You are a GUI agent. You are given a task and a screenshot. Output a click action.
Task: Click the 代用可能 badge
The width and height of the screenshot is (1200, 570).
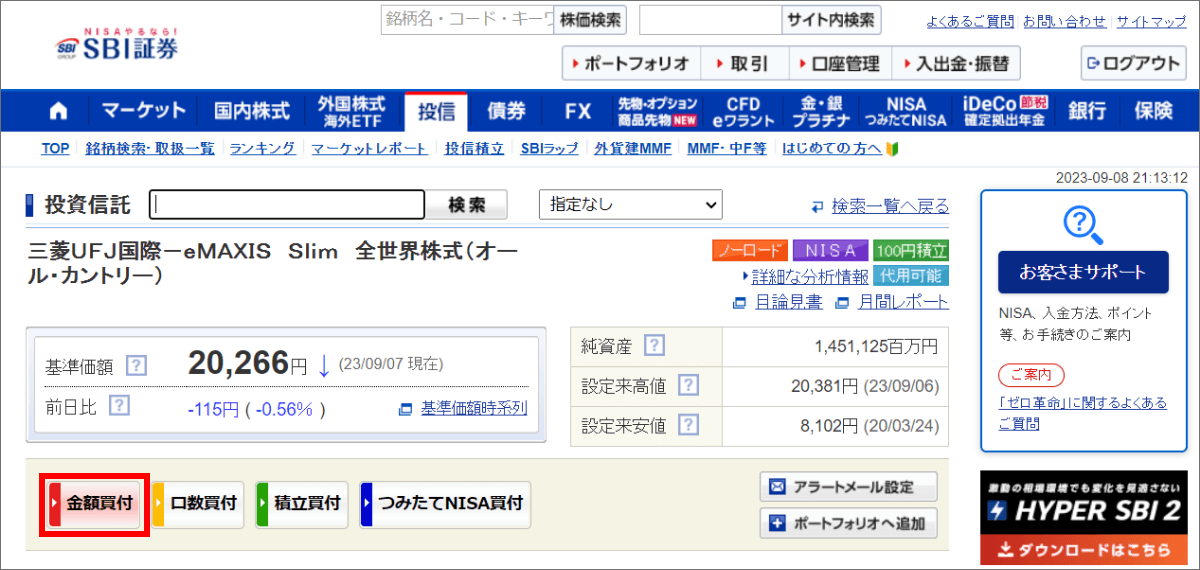[910, 276]
